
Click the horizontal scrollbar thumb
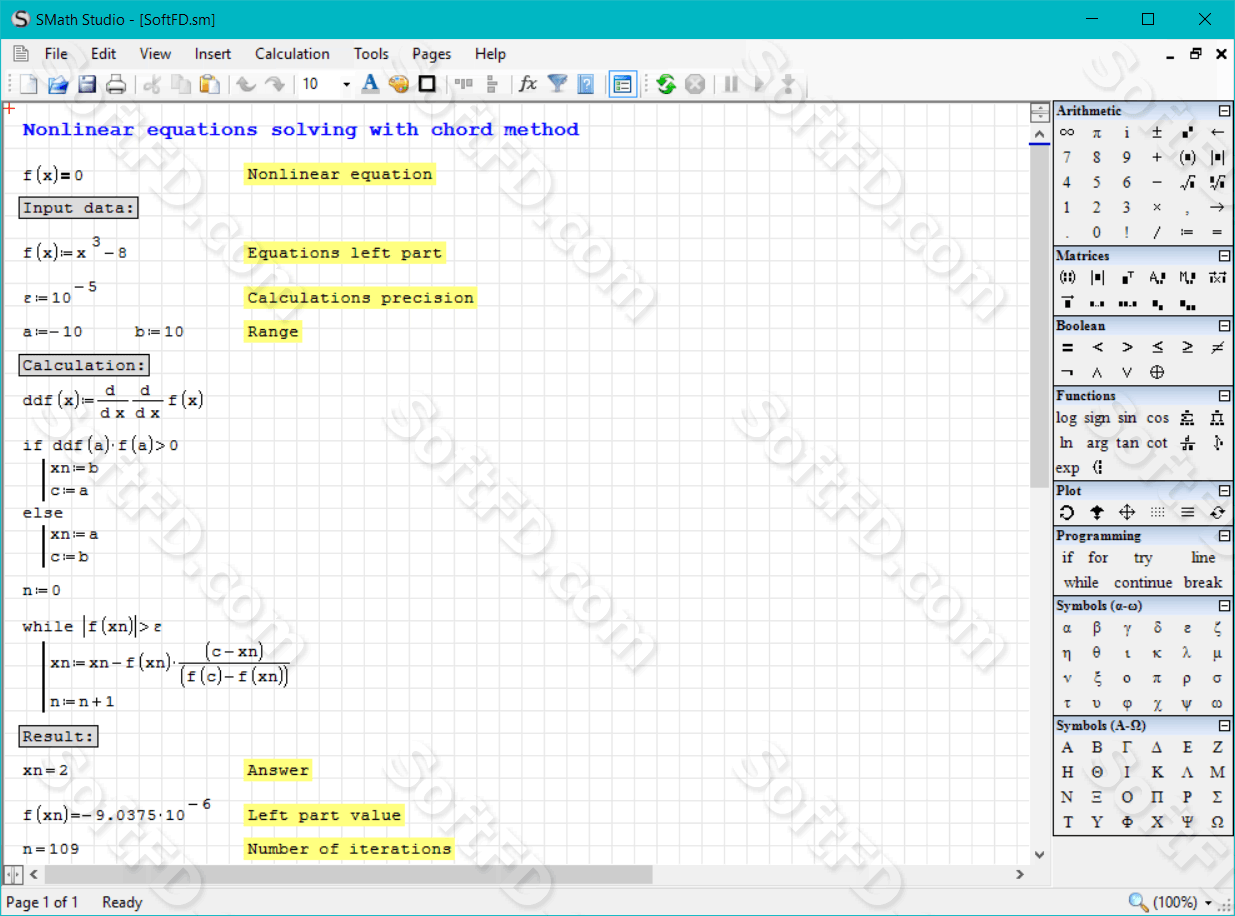[348, 874]
